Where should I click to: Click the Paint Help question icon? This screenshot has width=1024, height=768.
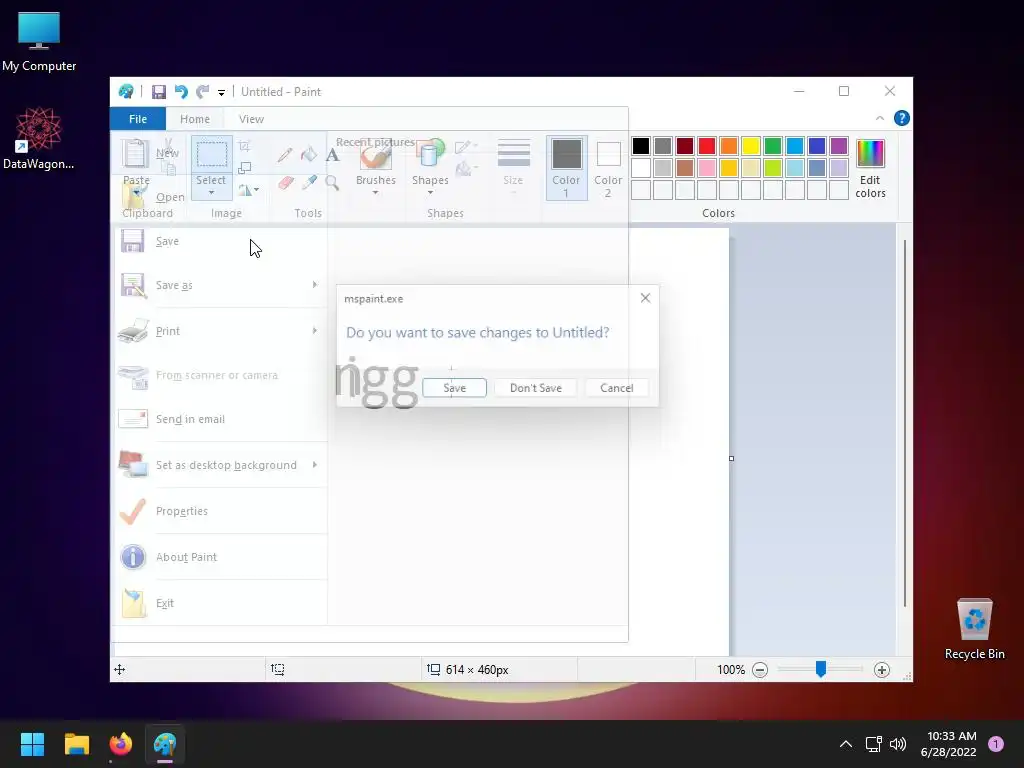(x=901, y=118)
